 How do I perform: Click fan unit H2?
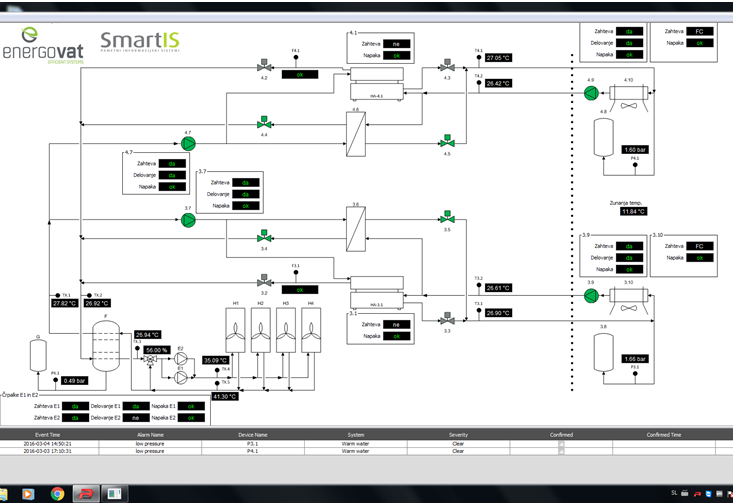pos(261,330)
